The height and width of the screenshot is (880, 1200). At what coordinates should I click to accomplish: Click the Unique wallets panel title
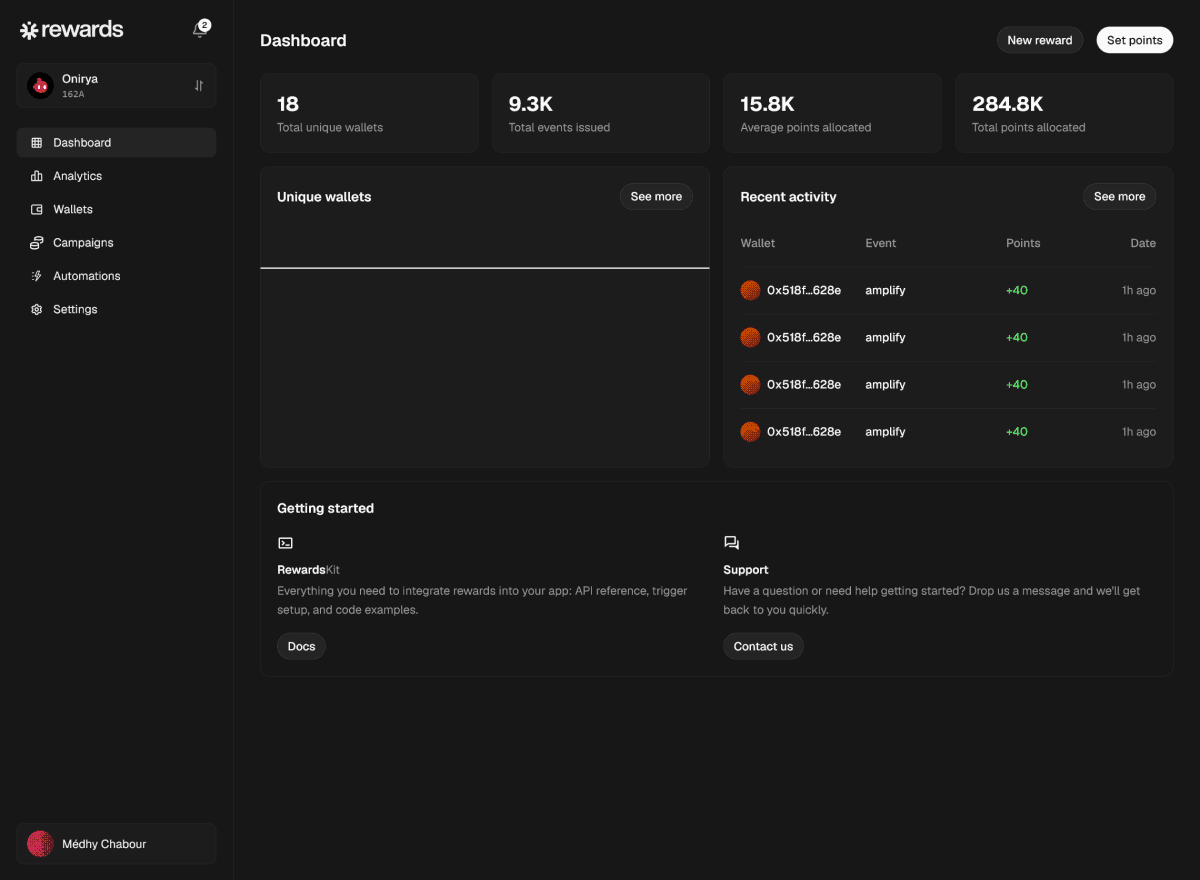tap(324, 197)
